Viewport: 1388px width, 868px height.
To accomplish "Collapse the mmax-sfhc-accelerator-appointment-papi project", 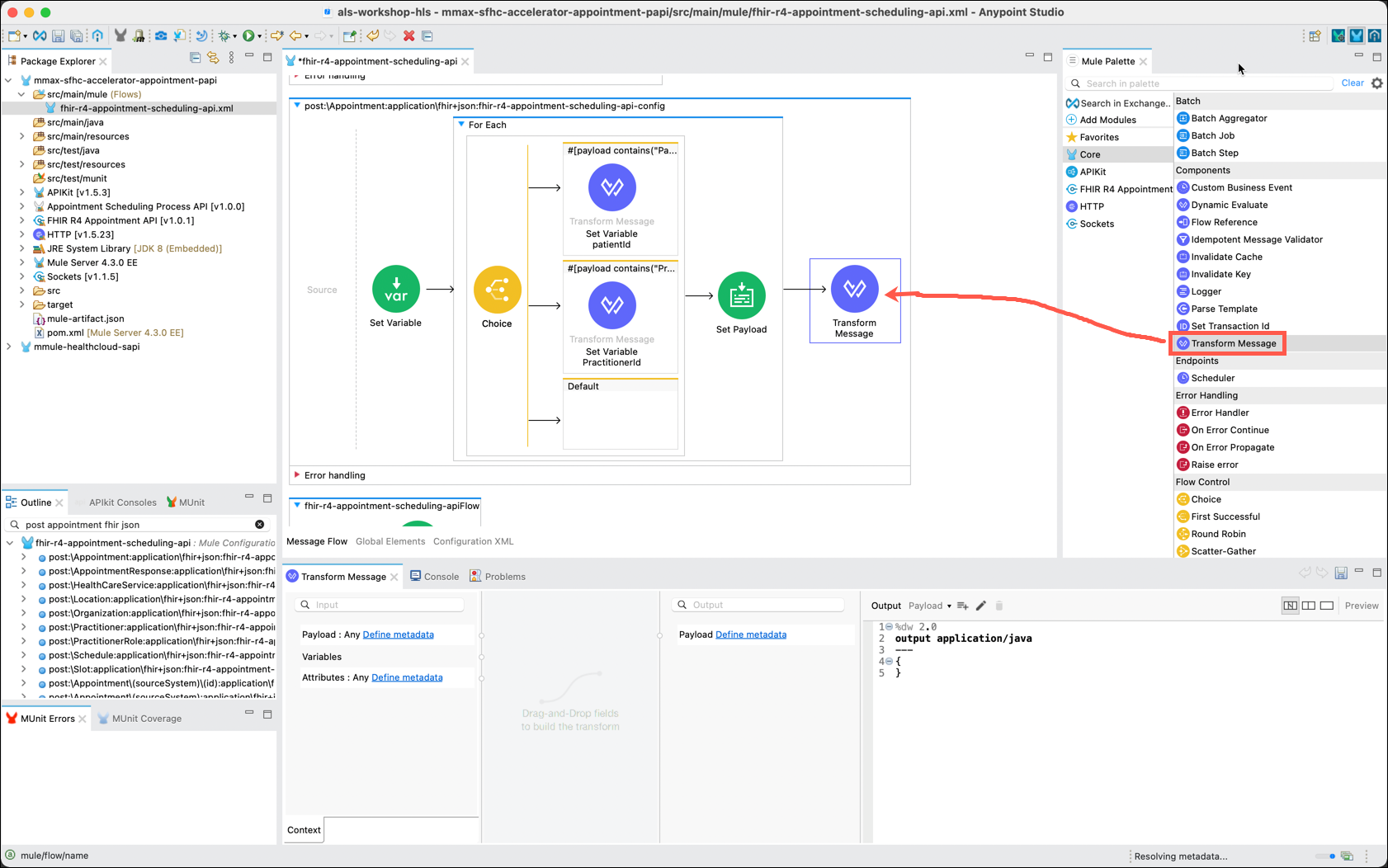I will click(x=9, y=80).
